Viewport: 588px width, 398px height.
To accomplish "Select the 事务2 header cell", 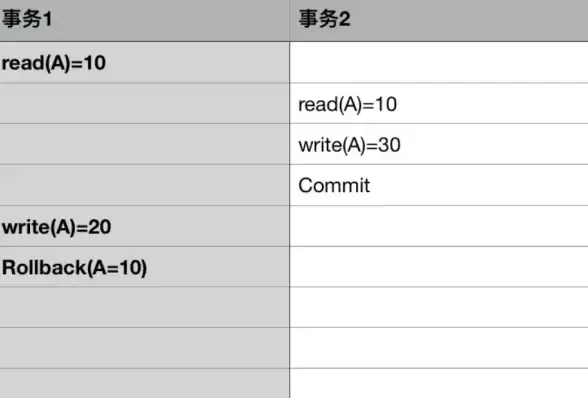I will point(439,21).
